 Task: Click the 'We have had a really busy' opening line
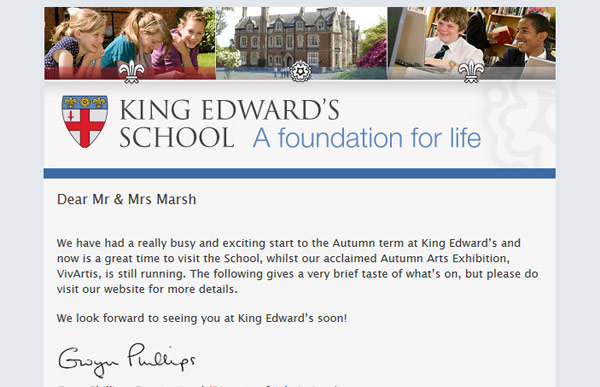(x=289, y=243)
